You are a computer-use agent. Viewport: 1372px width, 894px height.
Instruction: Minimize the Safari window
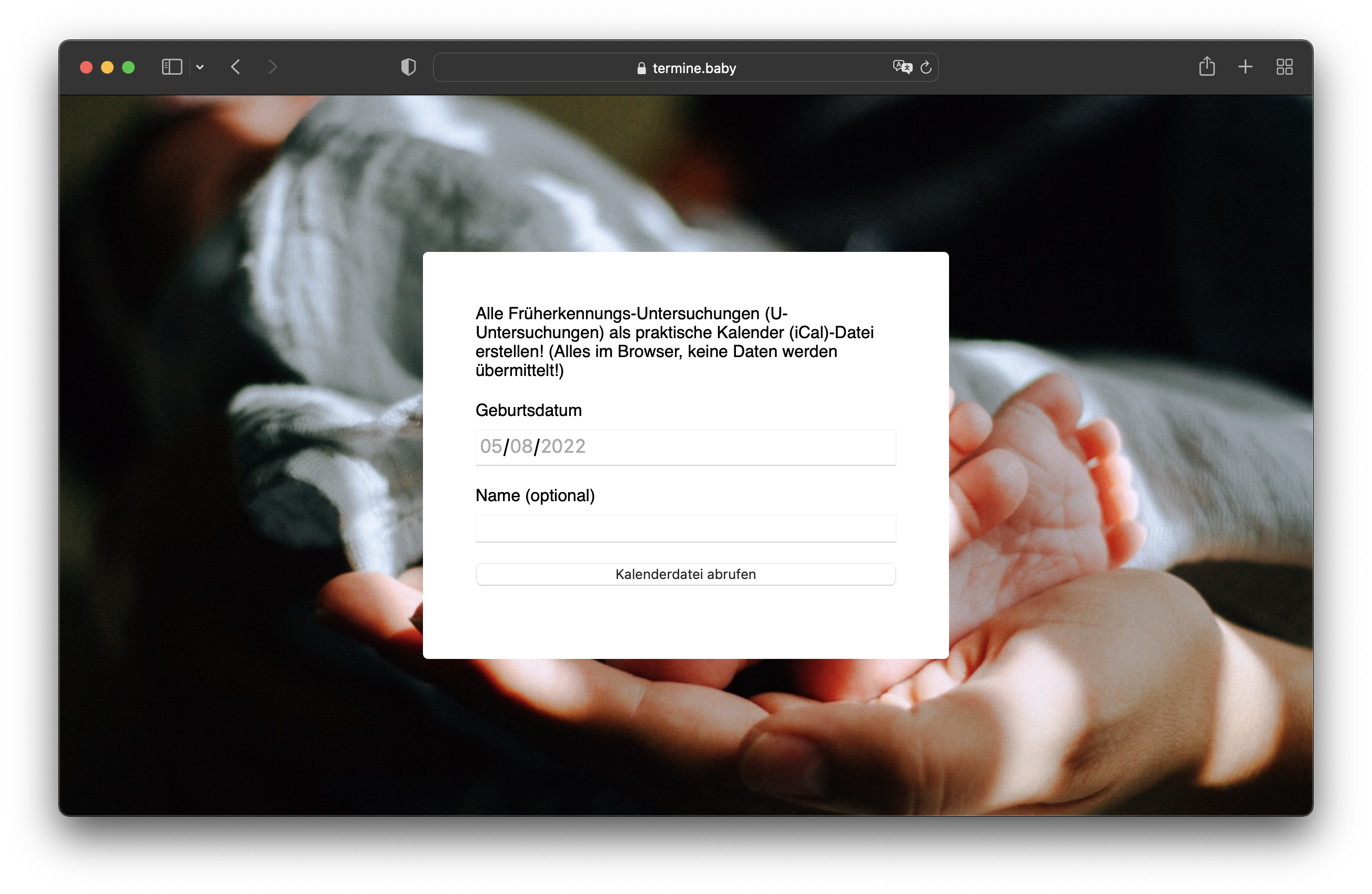[x=107, y=67]
